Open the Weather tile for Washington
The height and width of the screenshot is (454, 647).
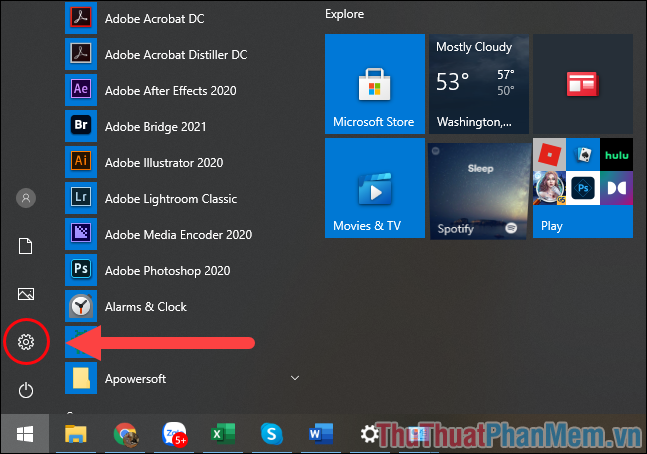[x=479, y=84]
